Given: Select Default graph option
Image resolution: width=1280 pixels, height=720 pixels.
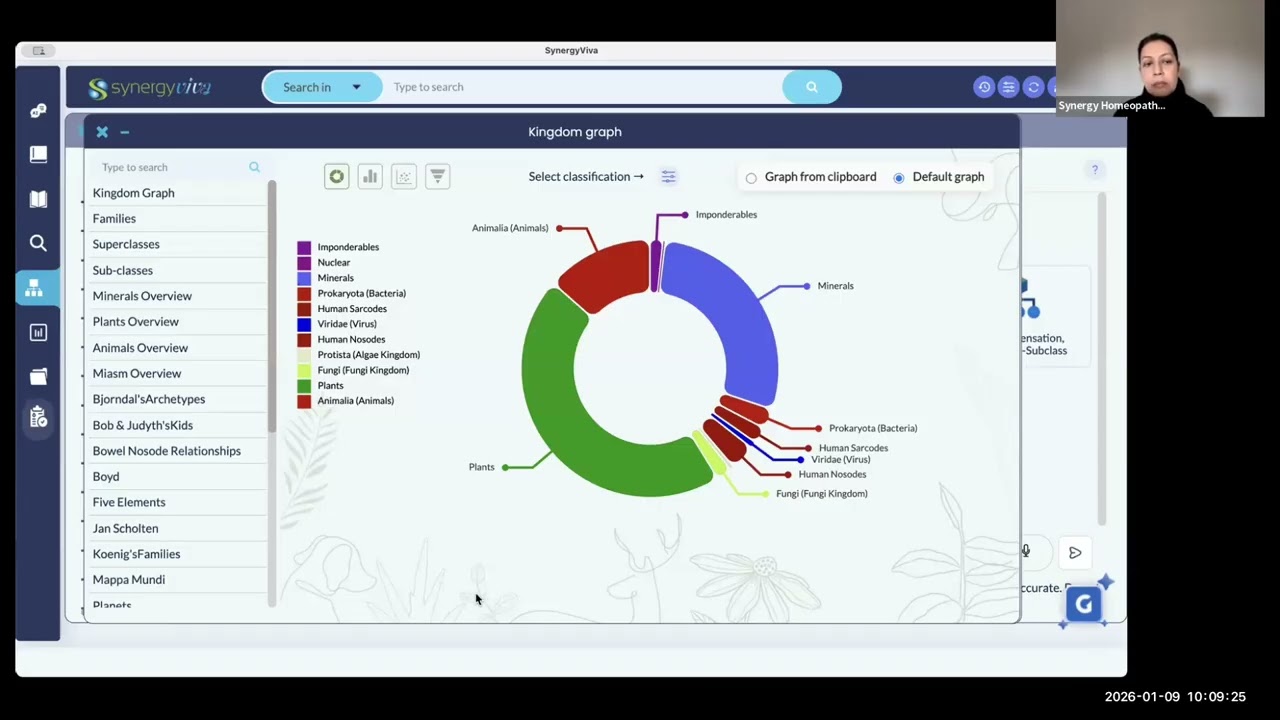Looking at the screenshot, I should [x=899, y=178].
